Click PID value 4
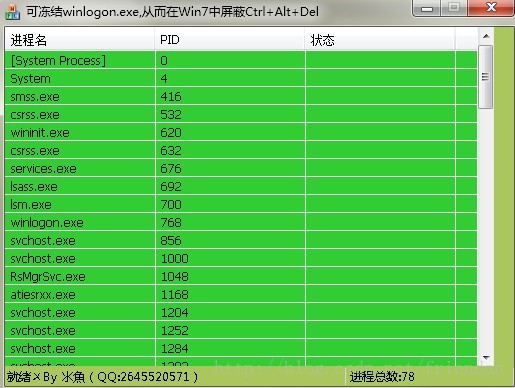The image size is (515, 388). [x=164, y=78]
